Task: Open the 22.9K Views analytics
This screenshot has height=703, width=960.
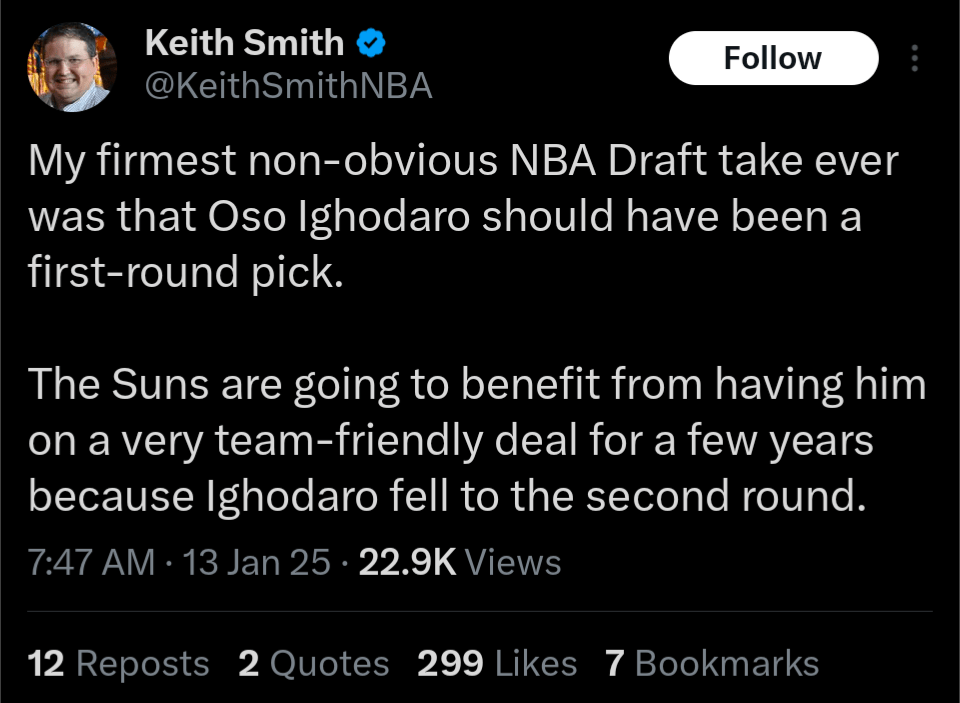Action: tap(459, 563)
